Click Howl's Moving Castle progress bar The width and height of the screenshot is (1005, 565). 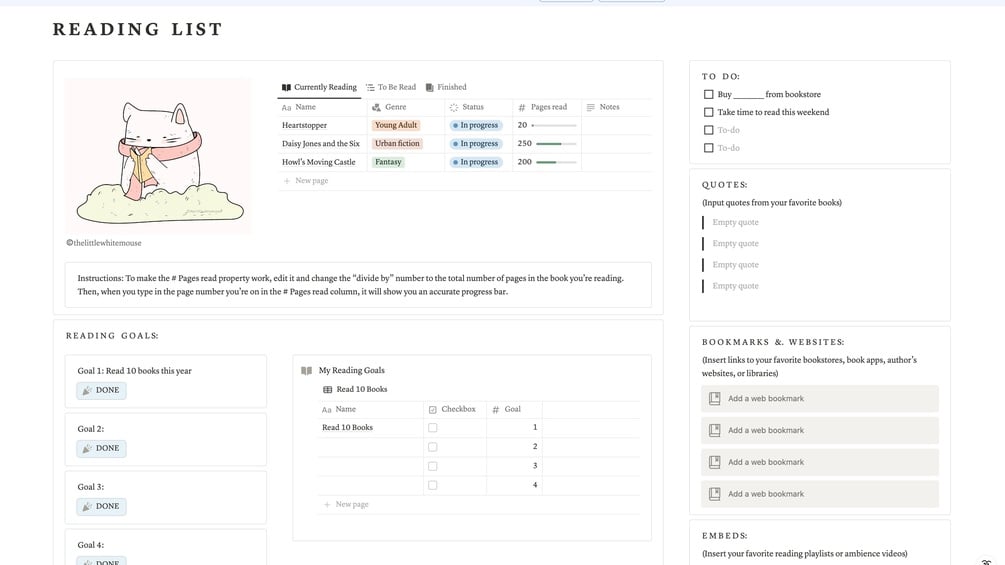(556, 162)
